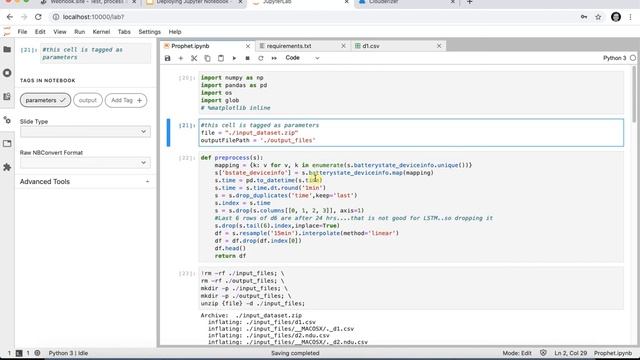Screen dimensions: 640x360
Task: Open the Raw NBConvert Format dropdown
Action: 85,163
